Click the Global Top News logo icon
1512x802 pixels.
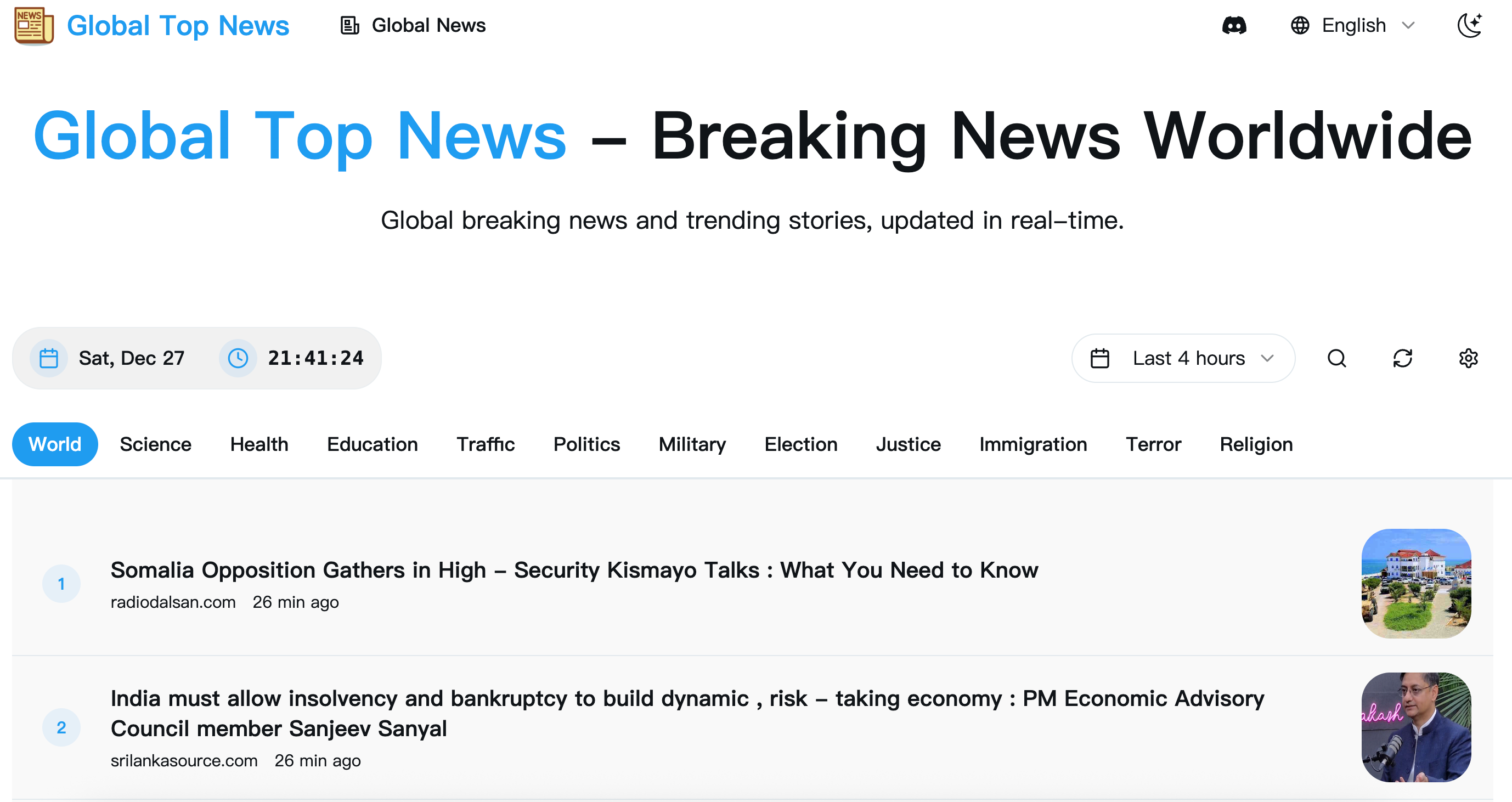tap(34, 26)
